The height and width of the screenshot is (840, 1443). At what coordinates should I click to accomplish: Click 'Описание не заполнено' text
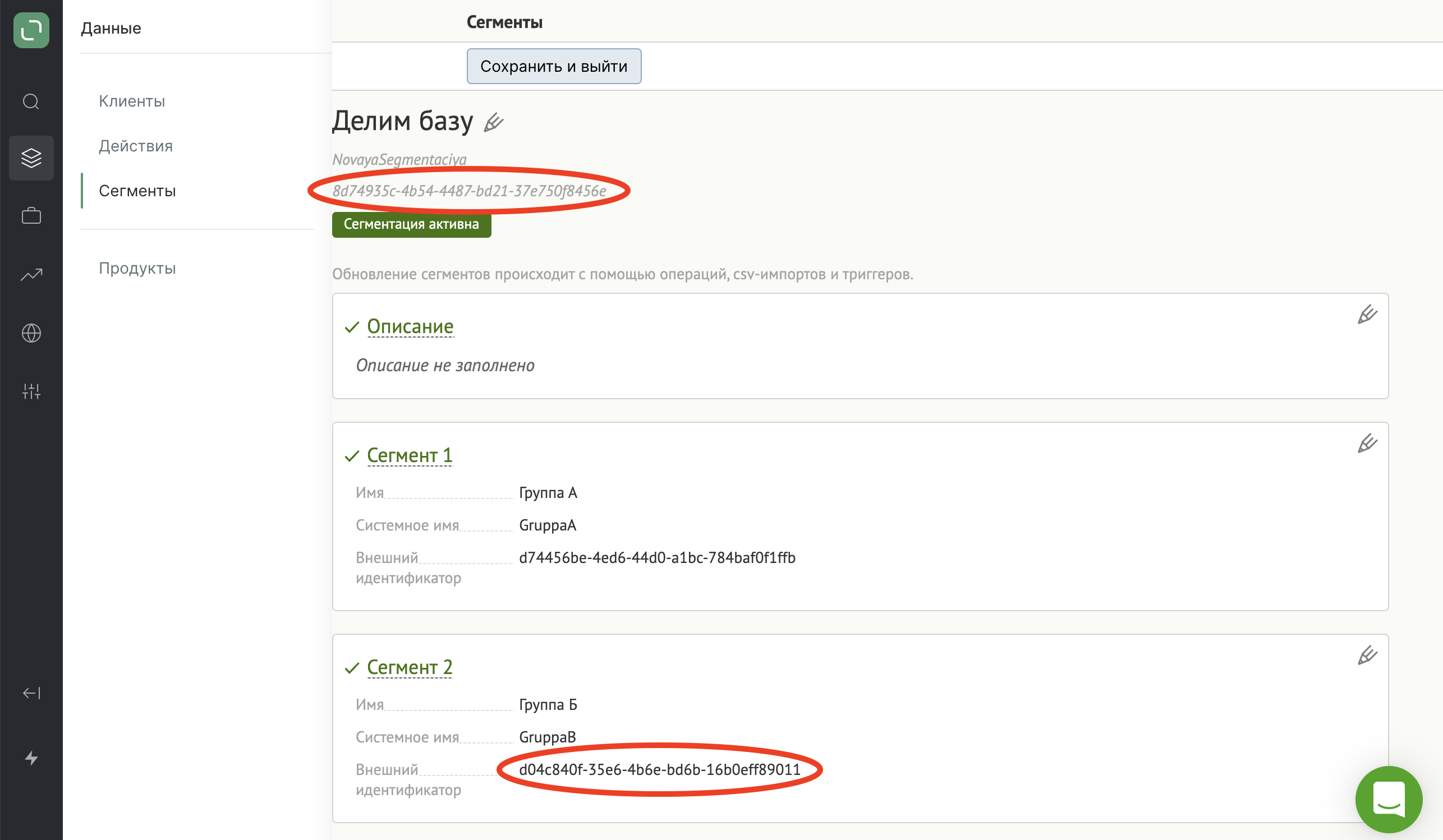445,365
